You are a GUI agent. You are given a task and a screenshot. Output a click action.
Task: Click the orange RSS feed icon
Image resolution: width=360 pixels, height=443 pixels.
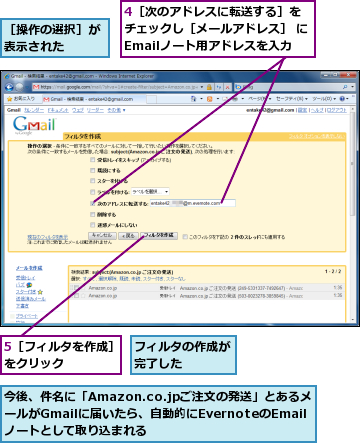(210, 99)
